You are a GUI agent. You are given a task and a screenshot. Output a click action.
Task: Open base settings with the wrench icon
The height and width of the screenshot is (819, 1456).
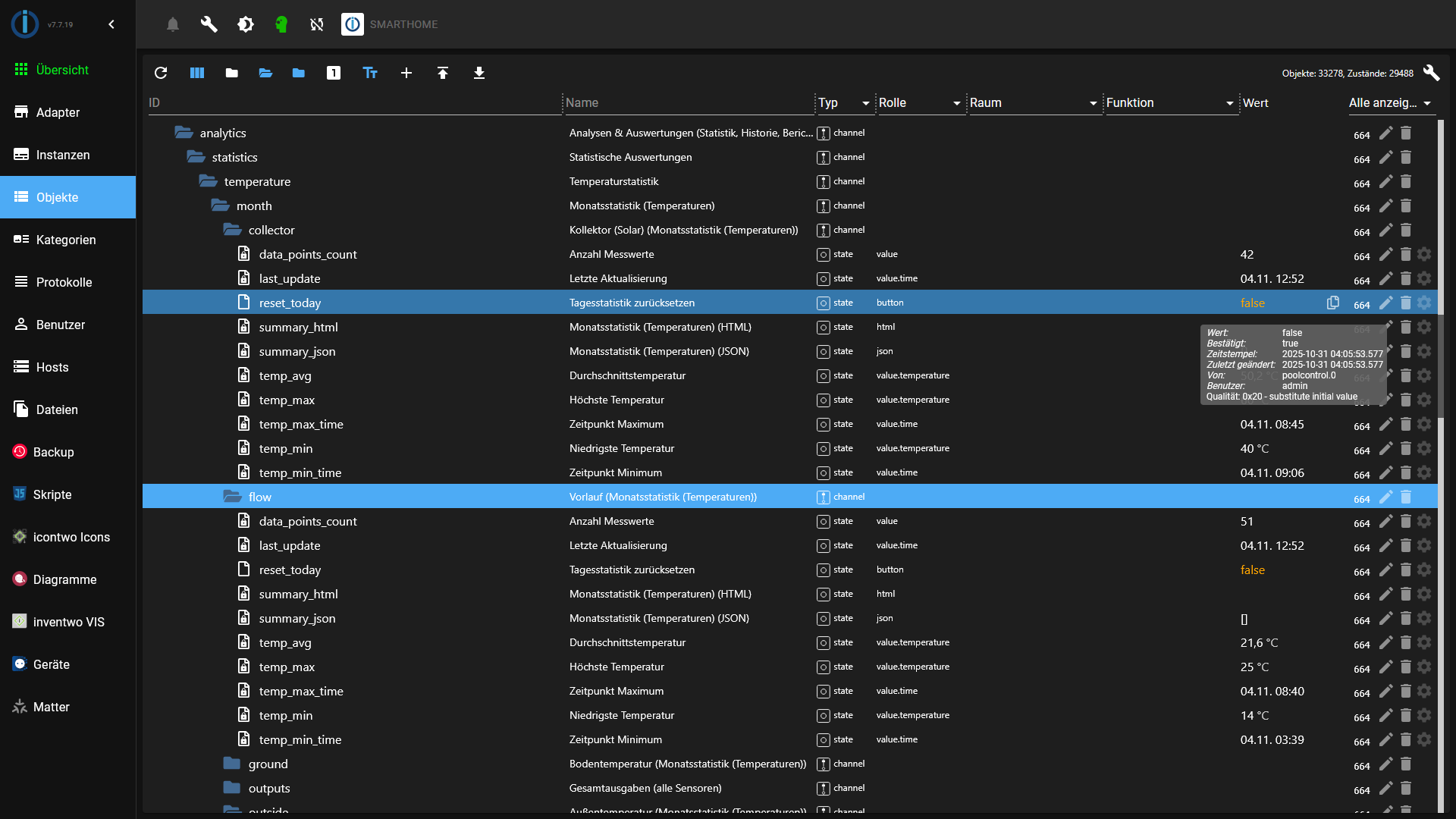(x=209, y=24)
